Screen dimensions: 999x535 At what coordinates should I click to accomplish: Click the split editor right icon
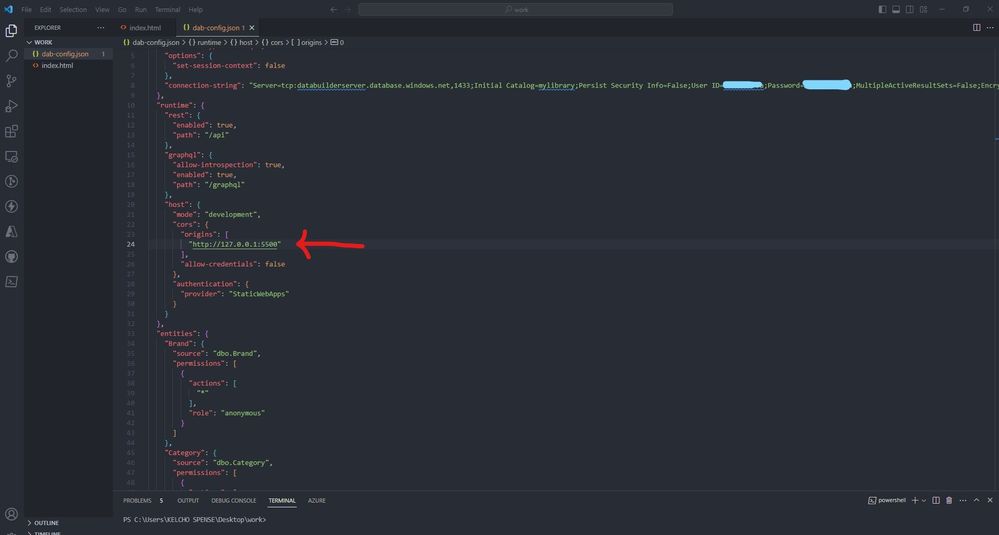click(x=976, y=27)
